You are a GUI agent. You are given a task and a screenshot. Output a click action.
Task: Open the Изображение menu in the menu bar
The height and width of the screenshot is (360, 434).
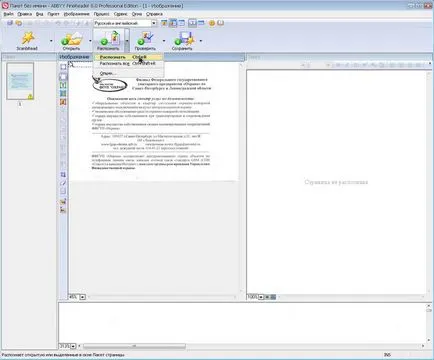click(x=76, y=14)
